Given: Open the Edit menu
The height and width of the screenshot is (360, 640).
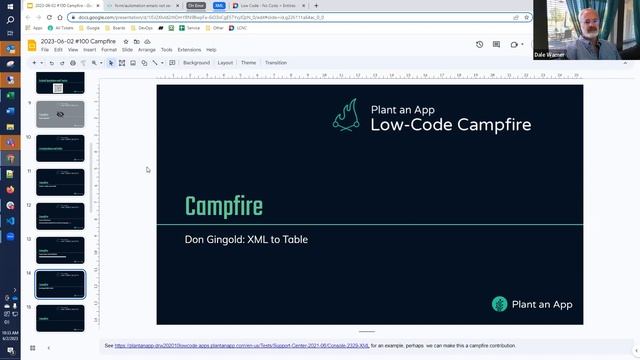Looking at the screenshot, I should point(58,50).
